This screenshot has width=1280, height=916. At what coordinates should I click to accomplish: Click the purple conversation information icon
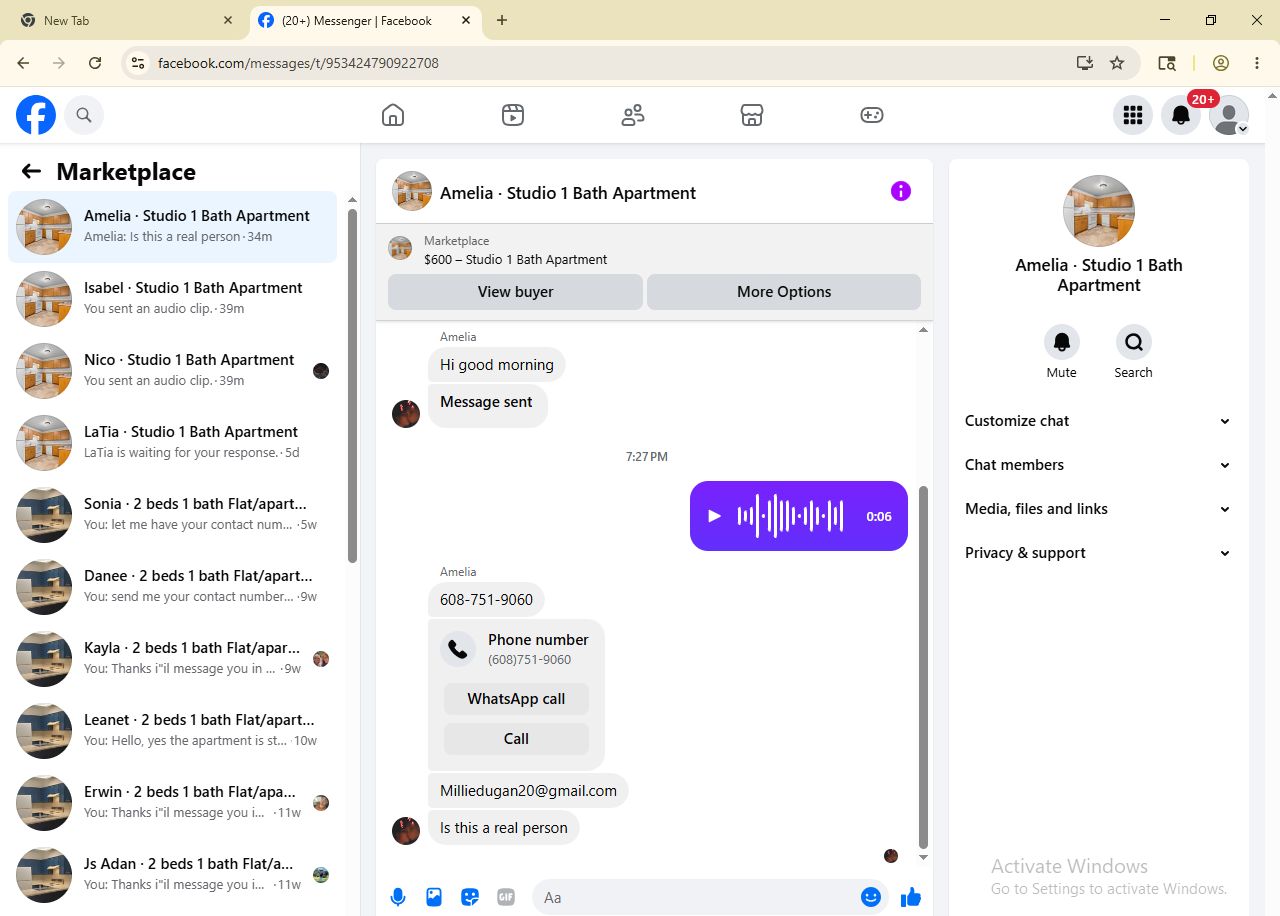coord(901,191)
